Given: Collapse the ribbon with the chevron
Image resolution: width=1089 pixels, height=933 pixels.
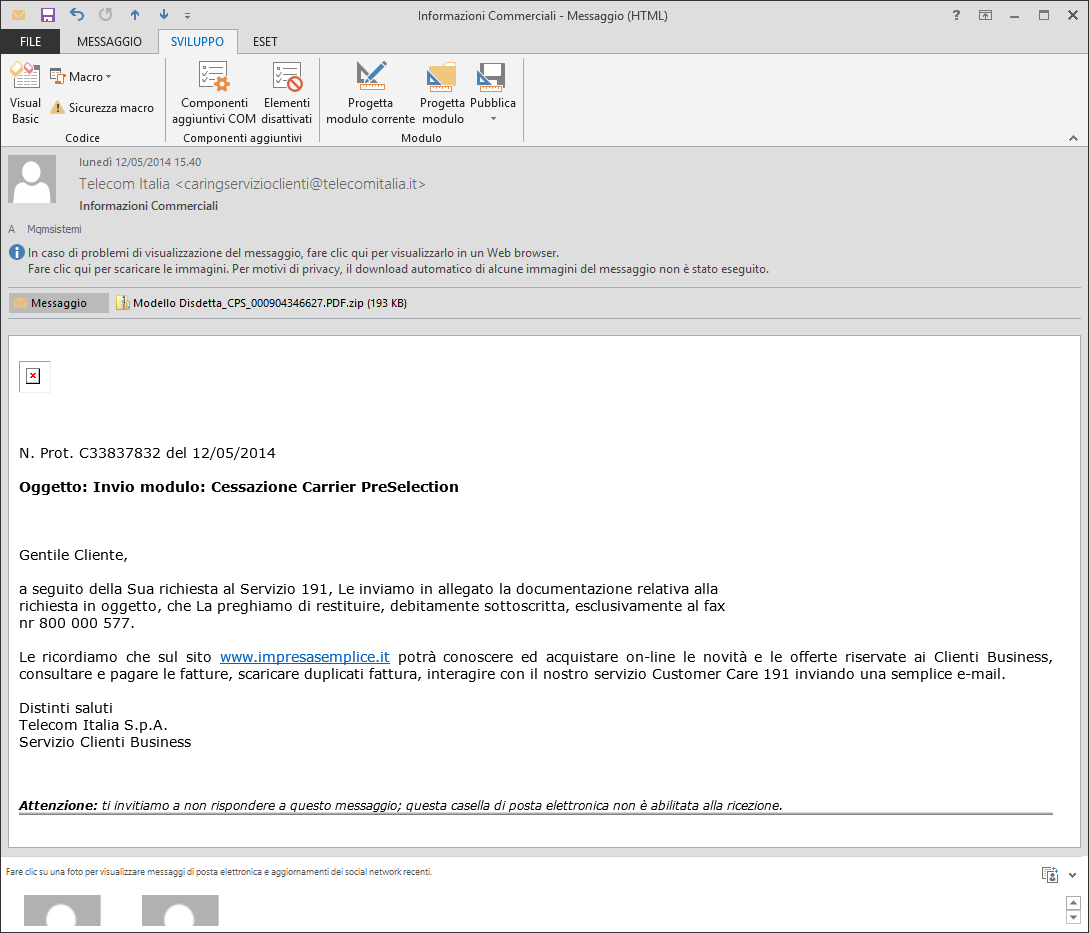Looking at the screenshot, I should (1073, 138).
